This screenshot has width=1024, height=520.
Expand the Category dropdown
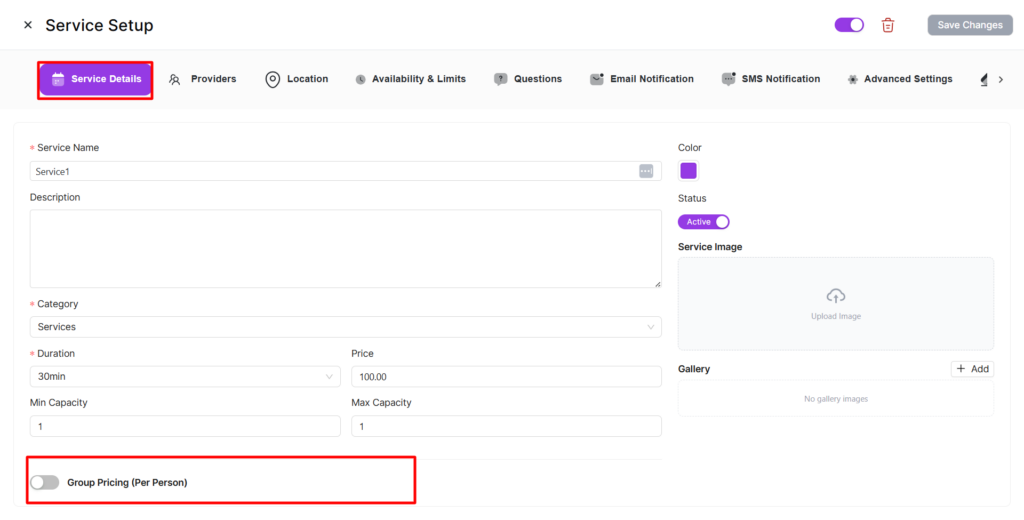(345, 327)
